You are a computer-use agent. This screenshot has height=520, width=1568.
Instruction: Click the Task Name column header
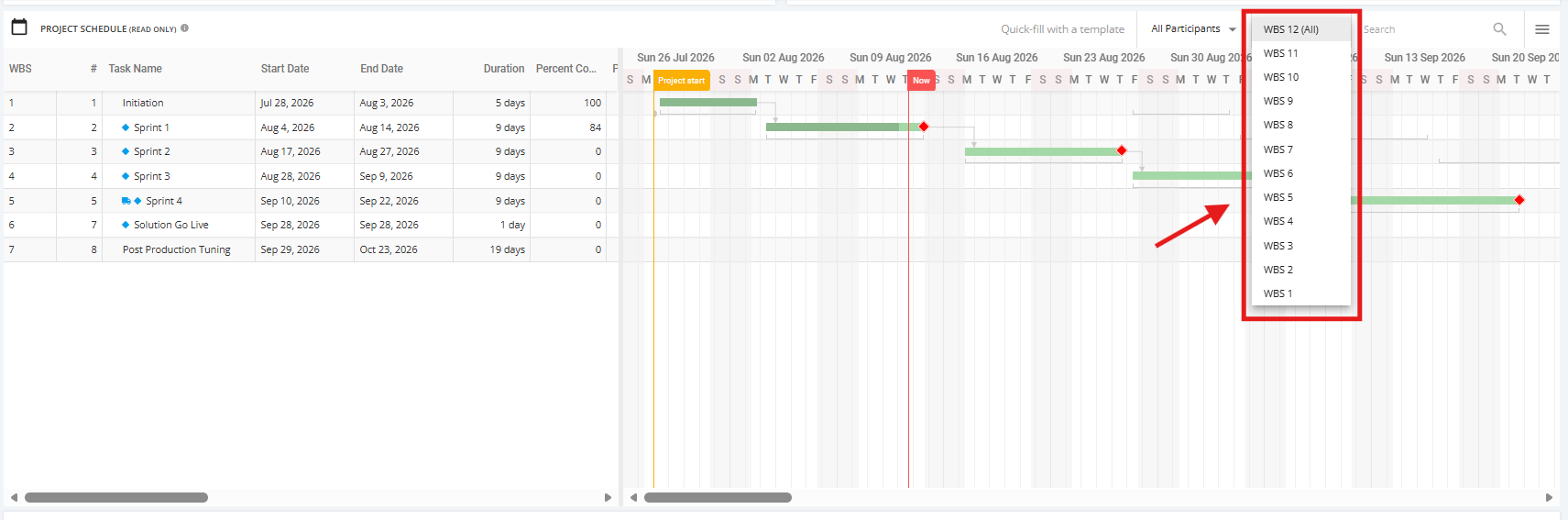pos(135,69)
